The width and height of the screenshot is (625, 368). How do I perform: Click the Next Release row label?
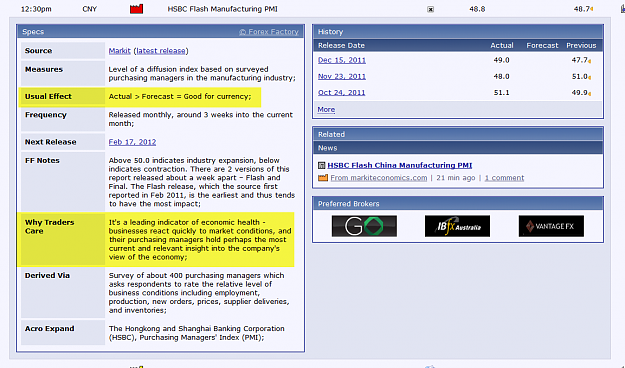pyautogui.click(x=51, y=142)
